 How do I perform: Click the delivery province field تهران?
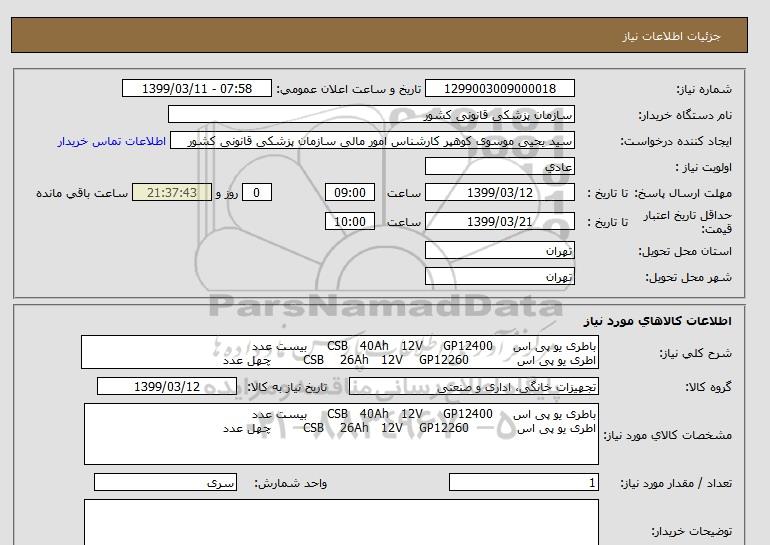499,250
